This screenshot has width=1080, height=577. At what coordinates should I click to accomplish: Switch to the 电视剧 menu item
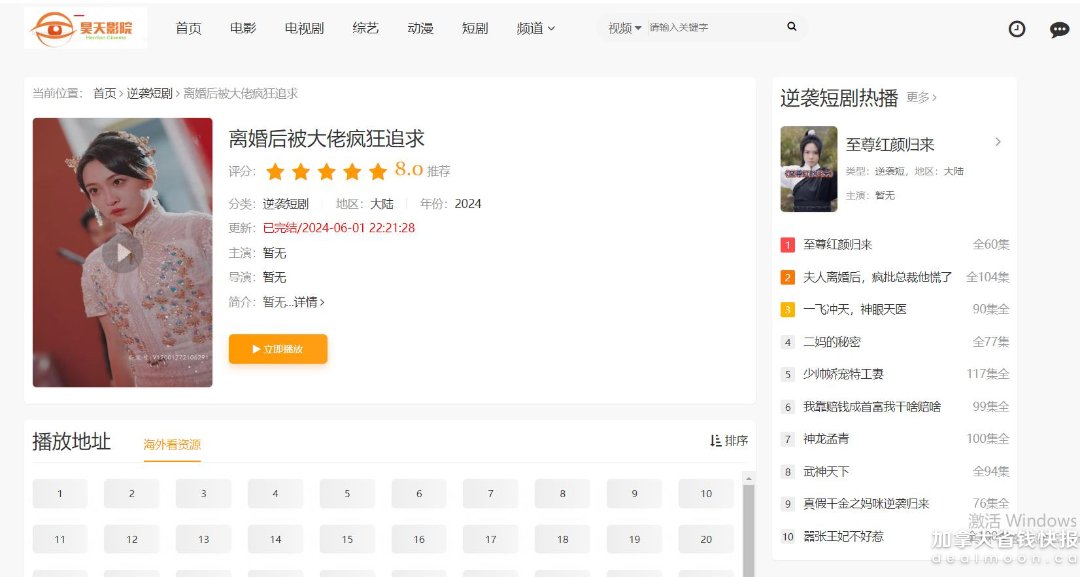(x=303, y=29)
